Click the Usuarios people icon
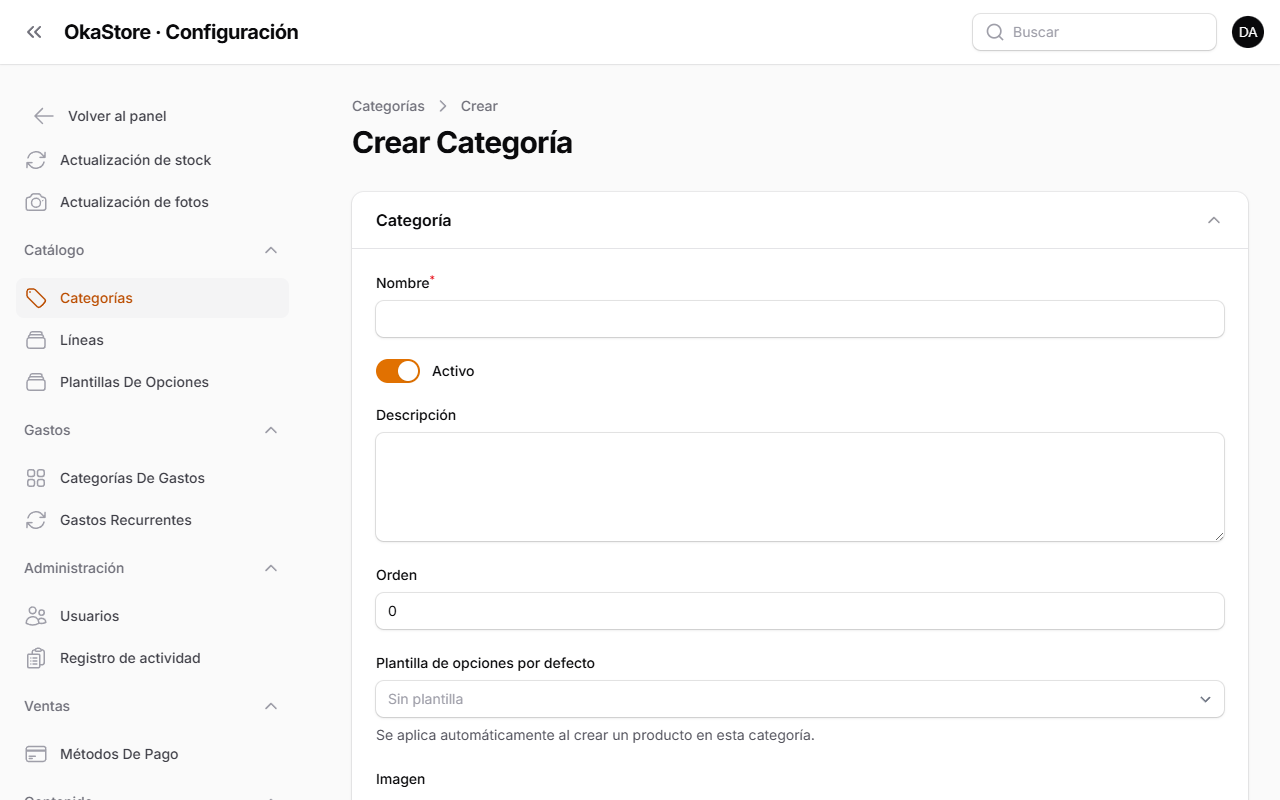 [x=36, y=616]
